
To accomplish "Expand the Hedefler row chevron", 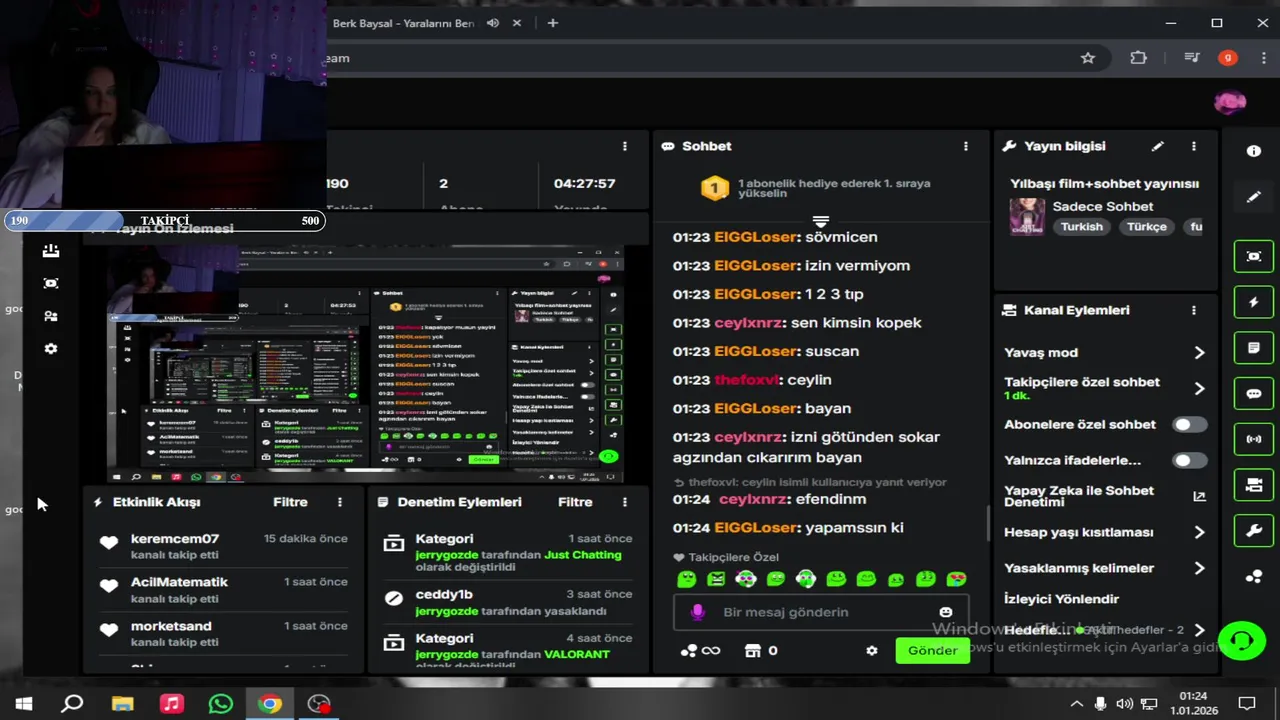I will tap(1199, 631).
